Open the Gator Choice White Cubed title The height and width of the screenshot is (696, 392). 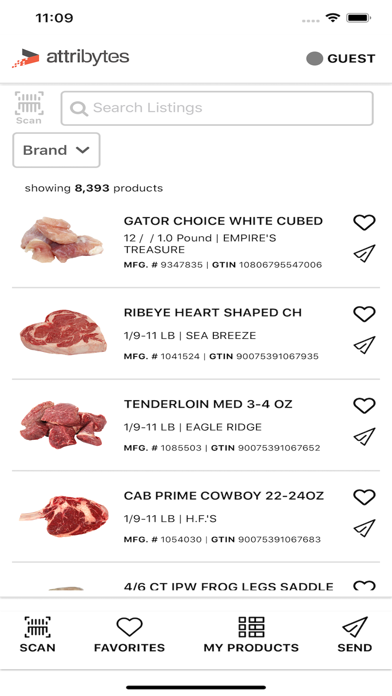click(223, 221)
